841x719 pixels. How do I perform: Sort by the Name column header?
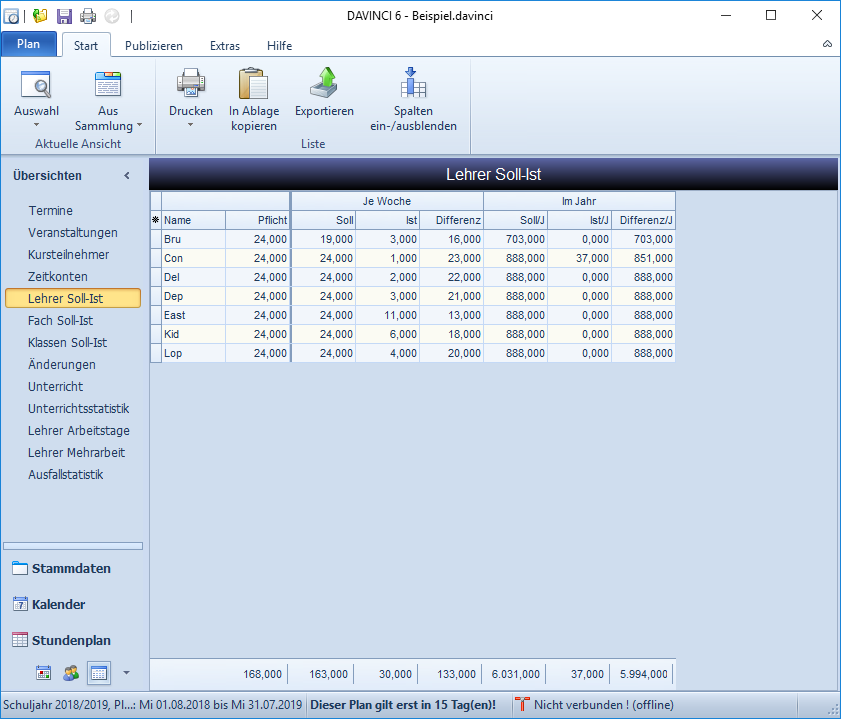(x=193, y=220)
